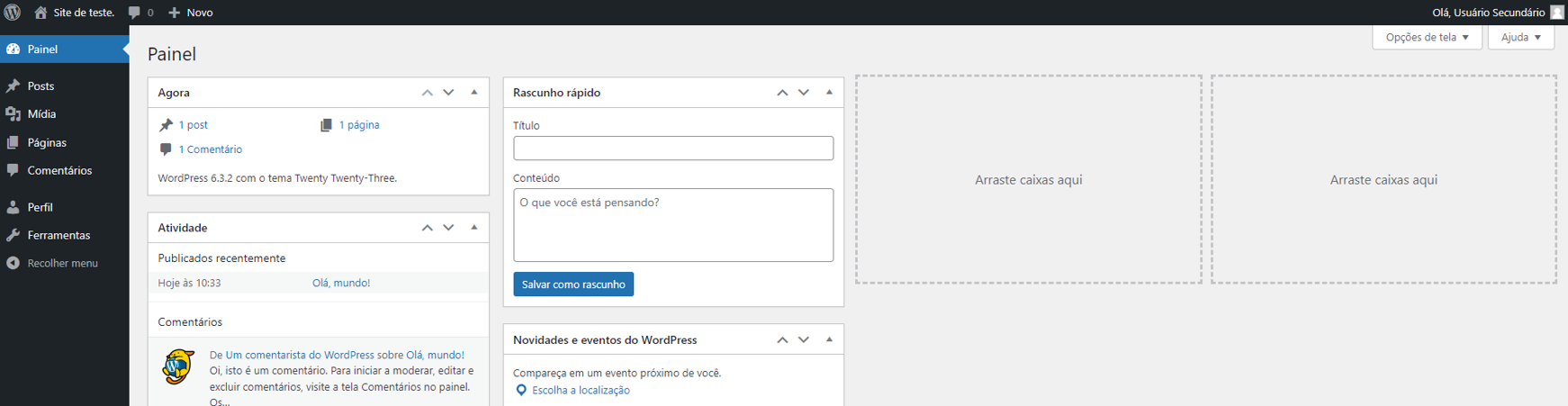Viewport: 1568px width, 406px height.
Task: Open the WordPress logo menu
Action: tap(13, 13)
